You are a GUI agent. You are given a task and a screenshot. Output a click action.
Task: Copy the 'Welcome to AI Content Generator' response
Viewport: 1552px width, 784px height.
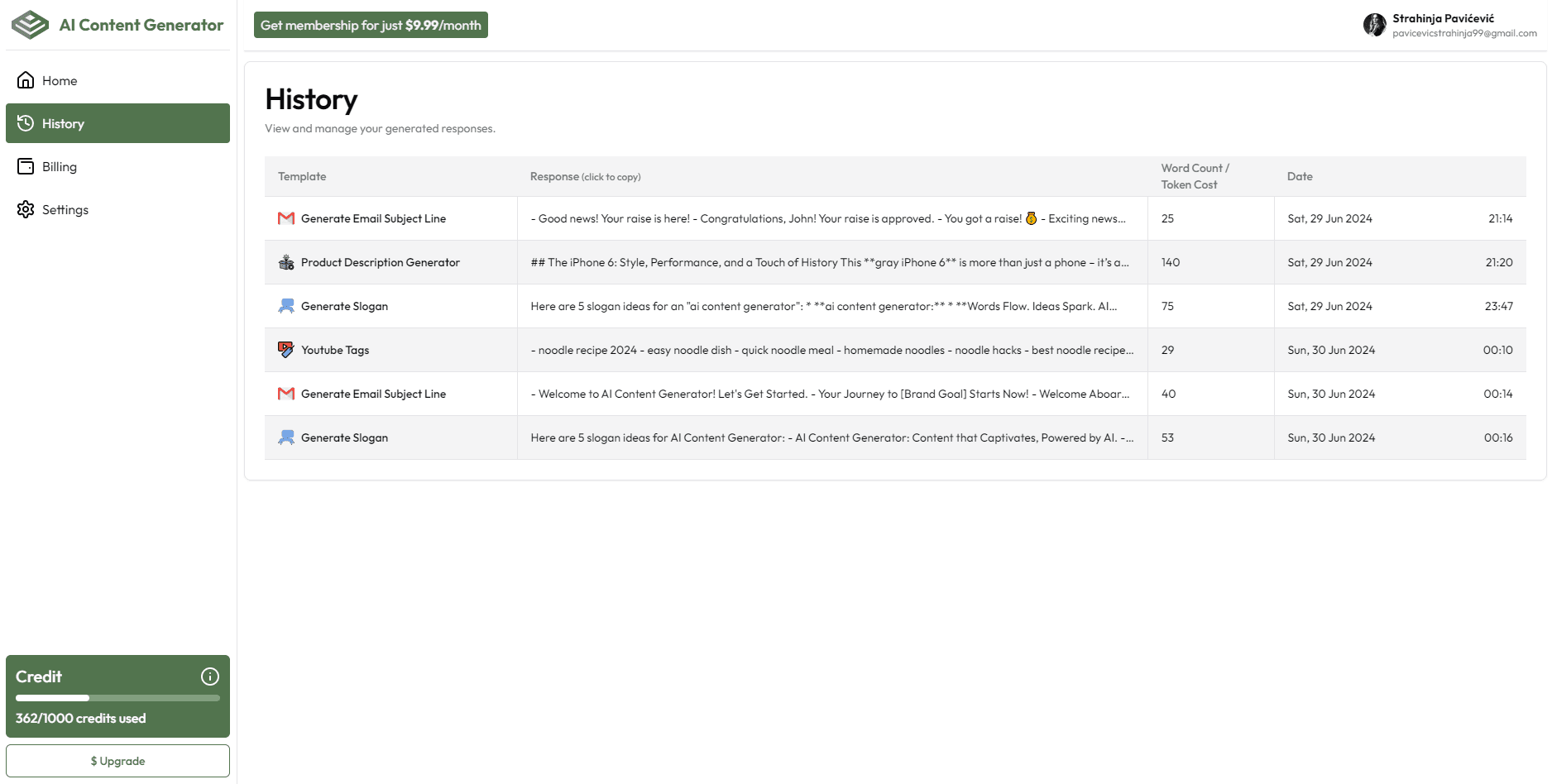[x=830, y=394]
